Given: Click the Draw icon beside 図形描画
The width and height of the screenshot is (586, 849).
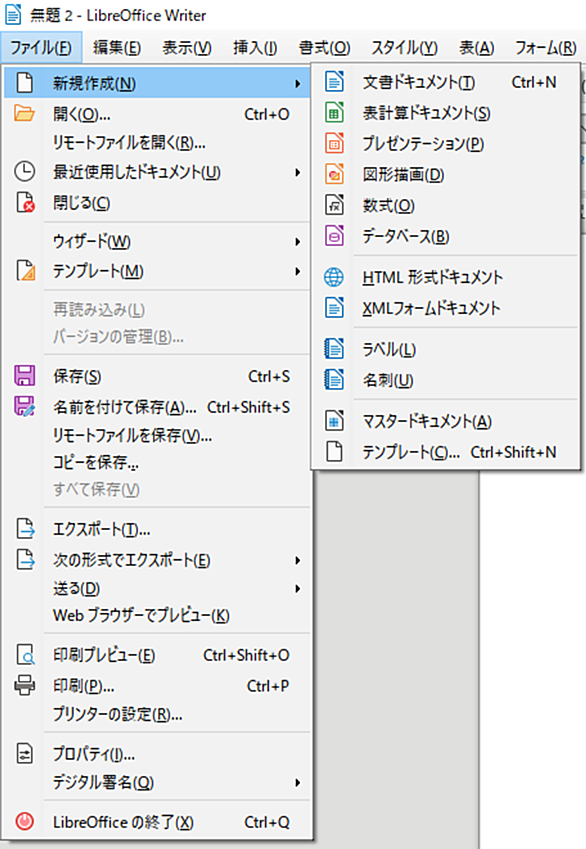Looking at the screenshot, I should pos(334,174).
